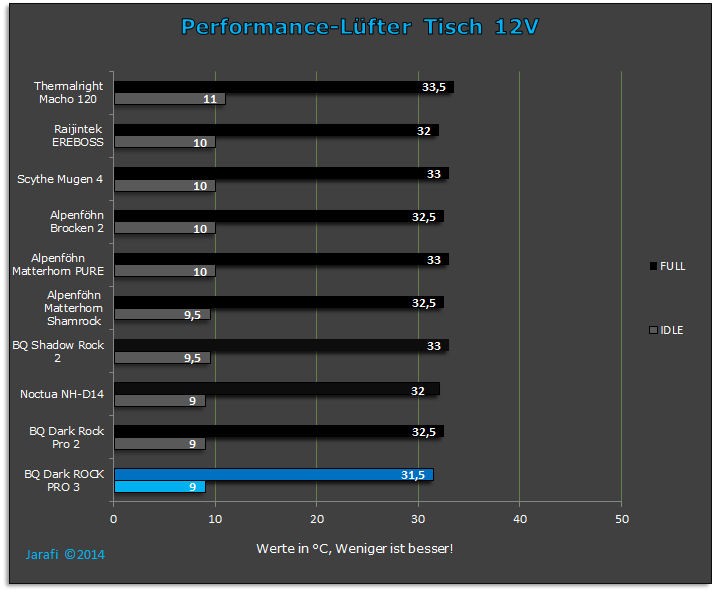Select the IDLE legend label
Image resolution: width=714 pixels, height=592 pixels.
[672, 330]
